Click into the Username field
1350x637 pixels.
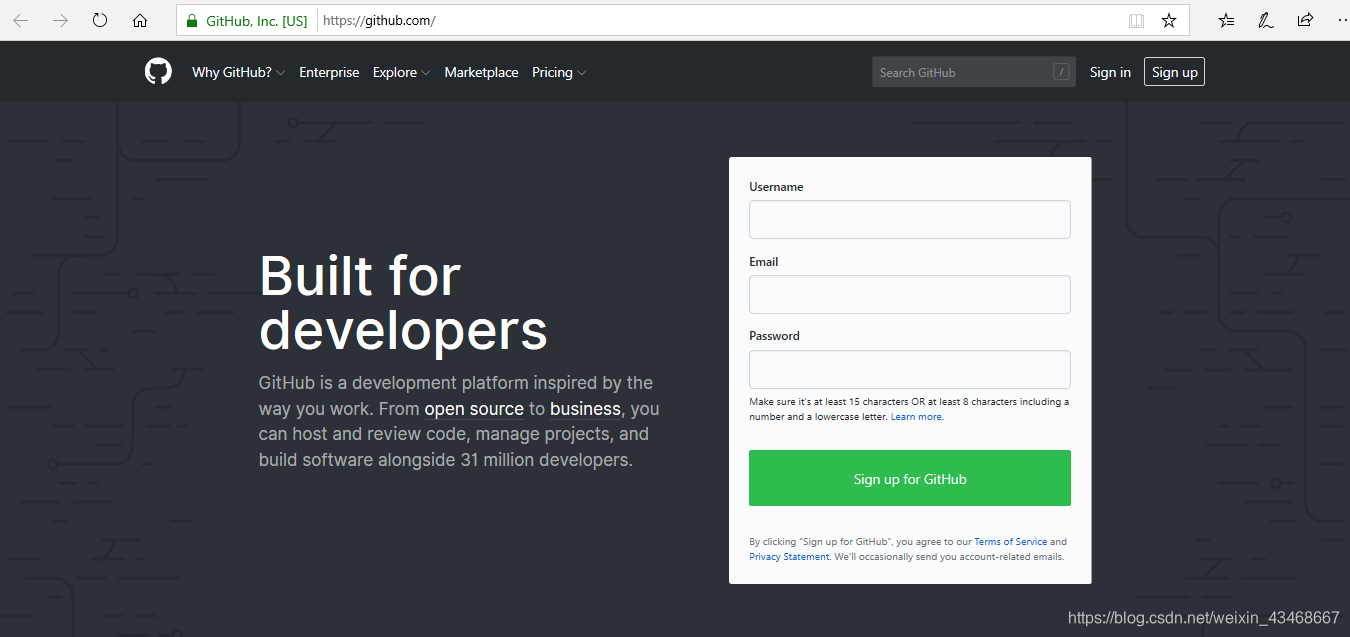click(910, 219)
